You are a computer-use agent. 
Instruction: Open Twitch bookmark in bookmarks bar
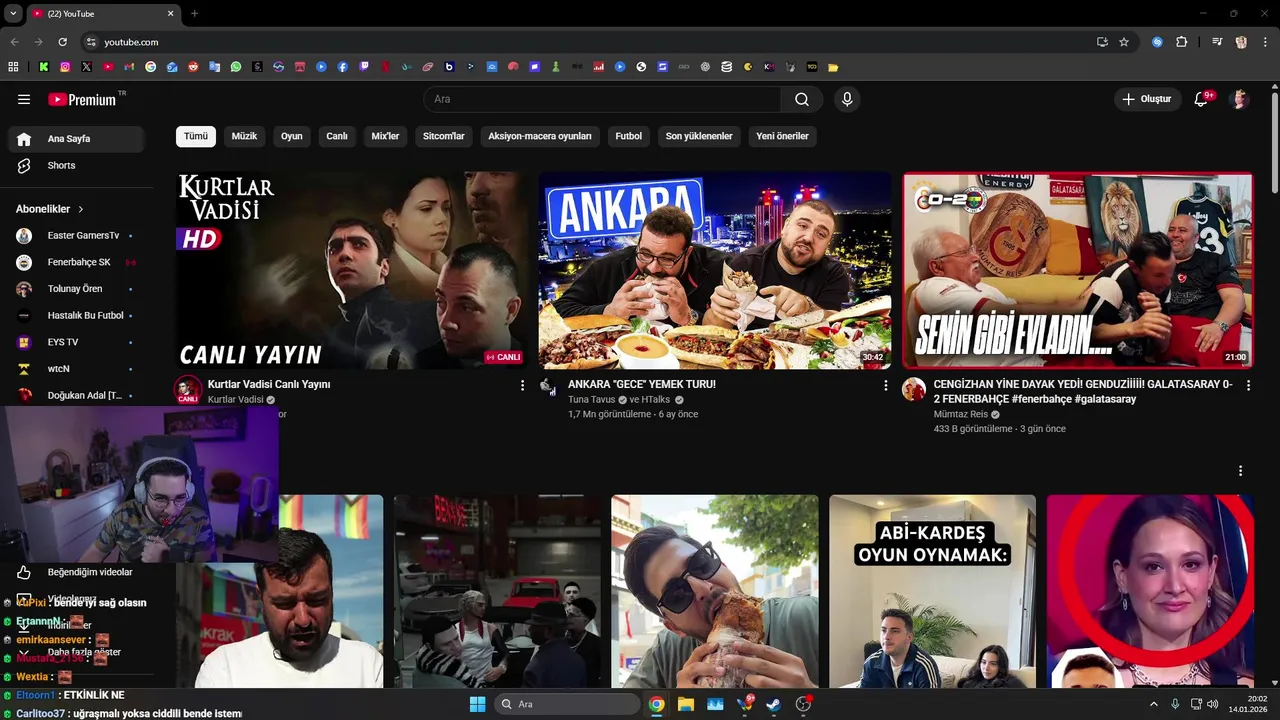[x=364, y=67]
